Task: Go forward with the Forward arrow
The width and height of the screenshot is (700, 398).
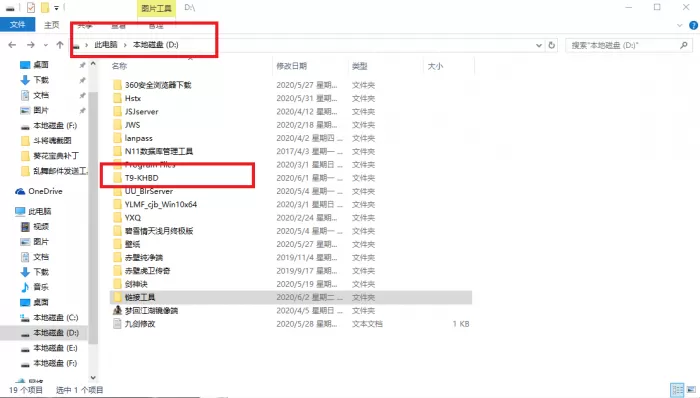Action: click(x=30, y=45)
